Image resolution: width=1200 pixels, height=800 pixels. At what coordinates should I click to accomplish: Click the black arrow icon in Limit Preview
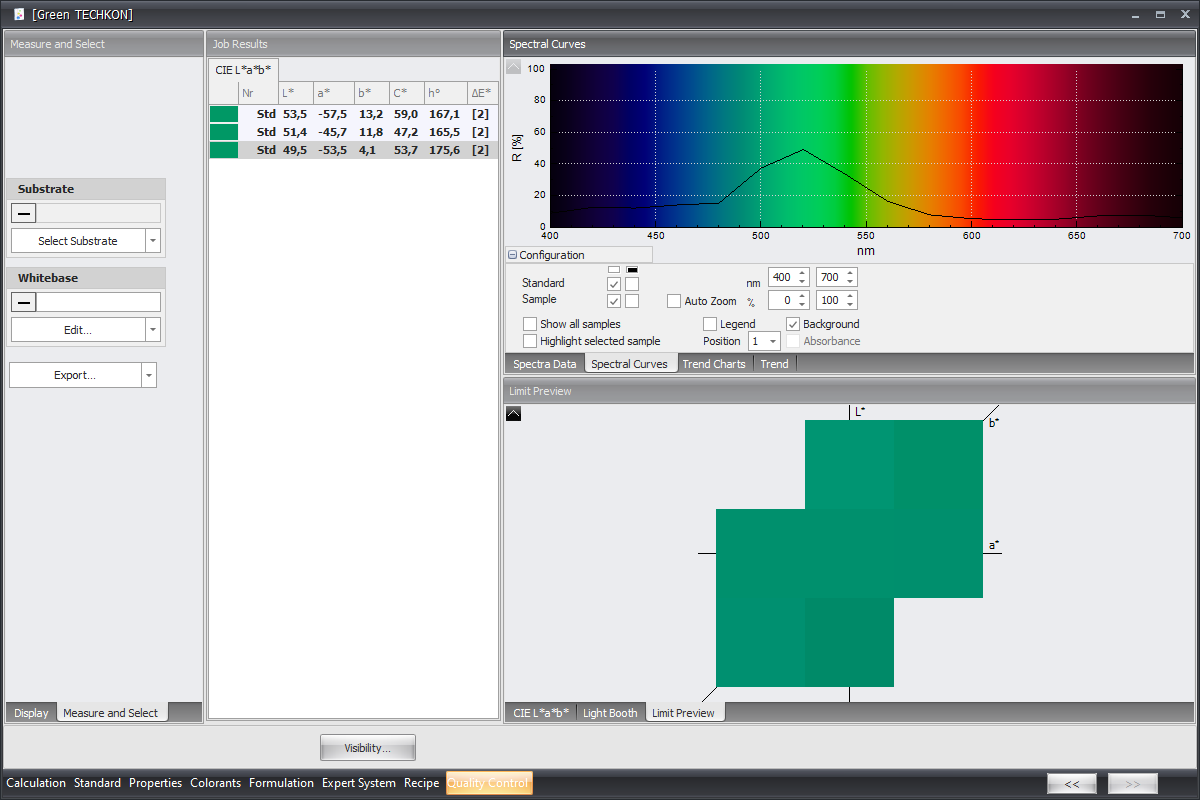(513, 413)
